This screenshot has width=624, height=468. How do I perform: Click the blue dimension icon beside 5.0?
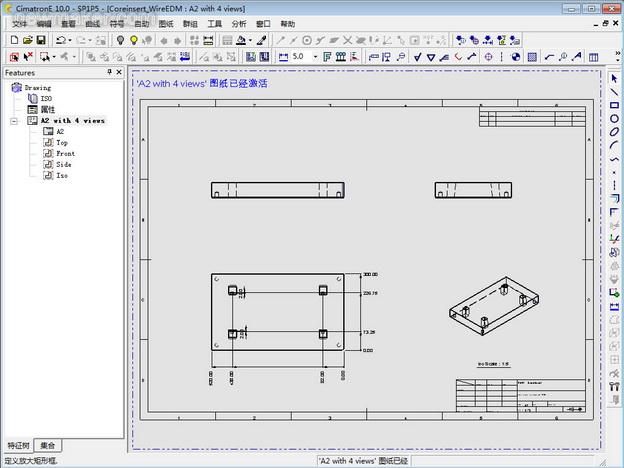283,57
